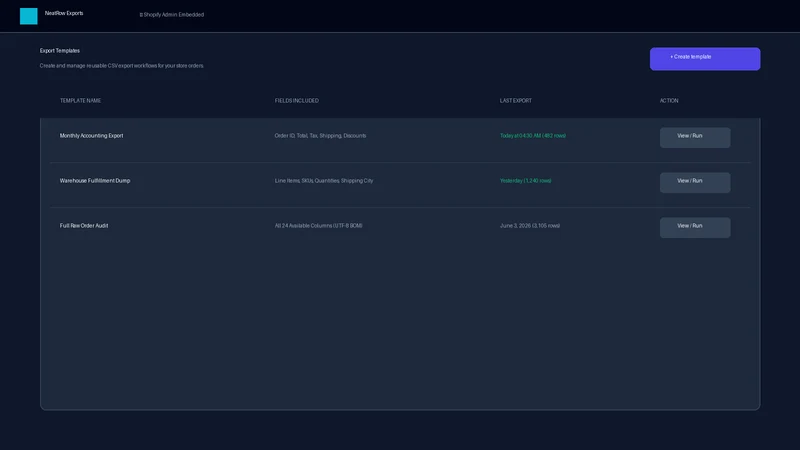Click the Export Templates page heading
The height and width of the screenshot is (450, 800).
(60, 51)
